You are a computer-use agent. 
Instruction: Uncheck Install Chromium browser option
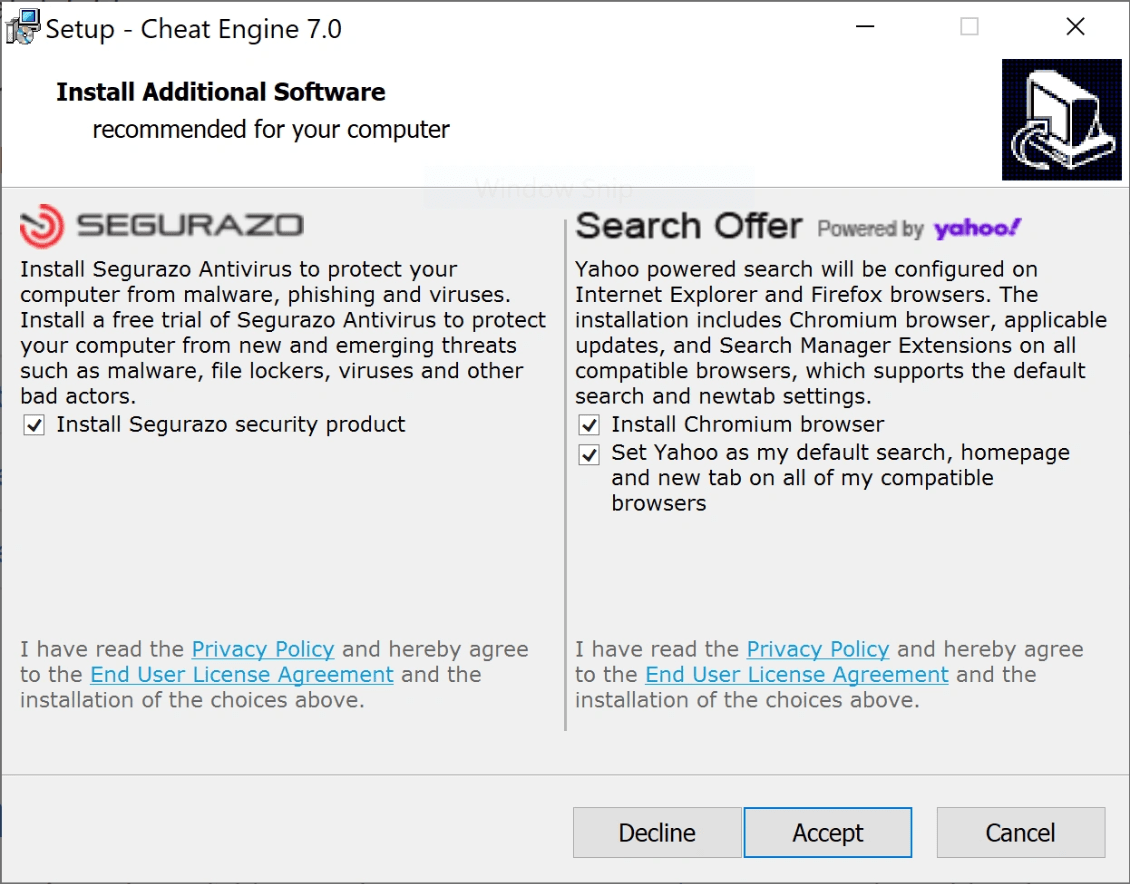pos(590,425)
